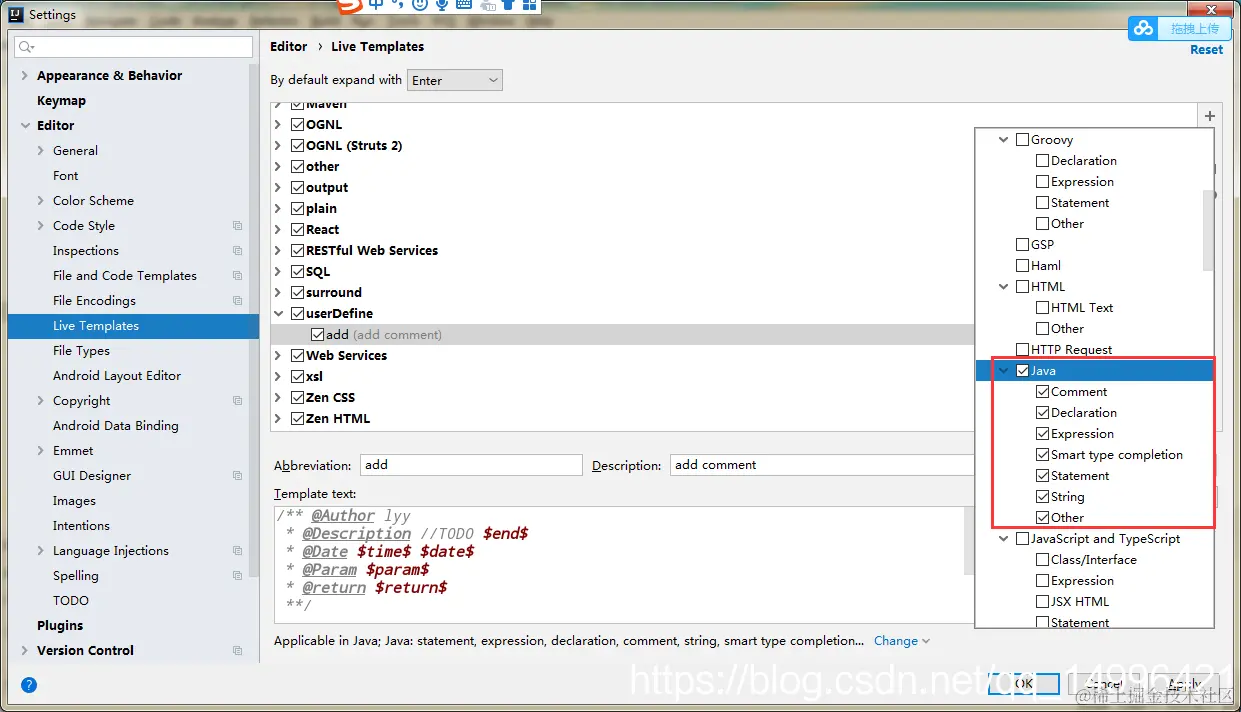Expand the Version Control node

click(25, 651)
